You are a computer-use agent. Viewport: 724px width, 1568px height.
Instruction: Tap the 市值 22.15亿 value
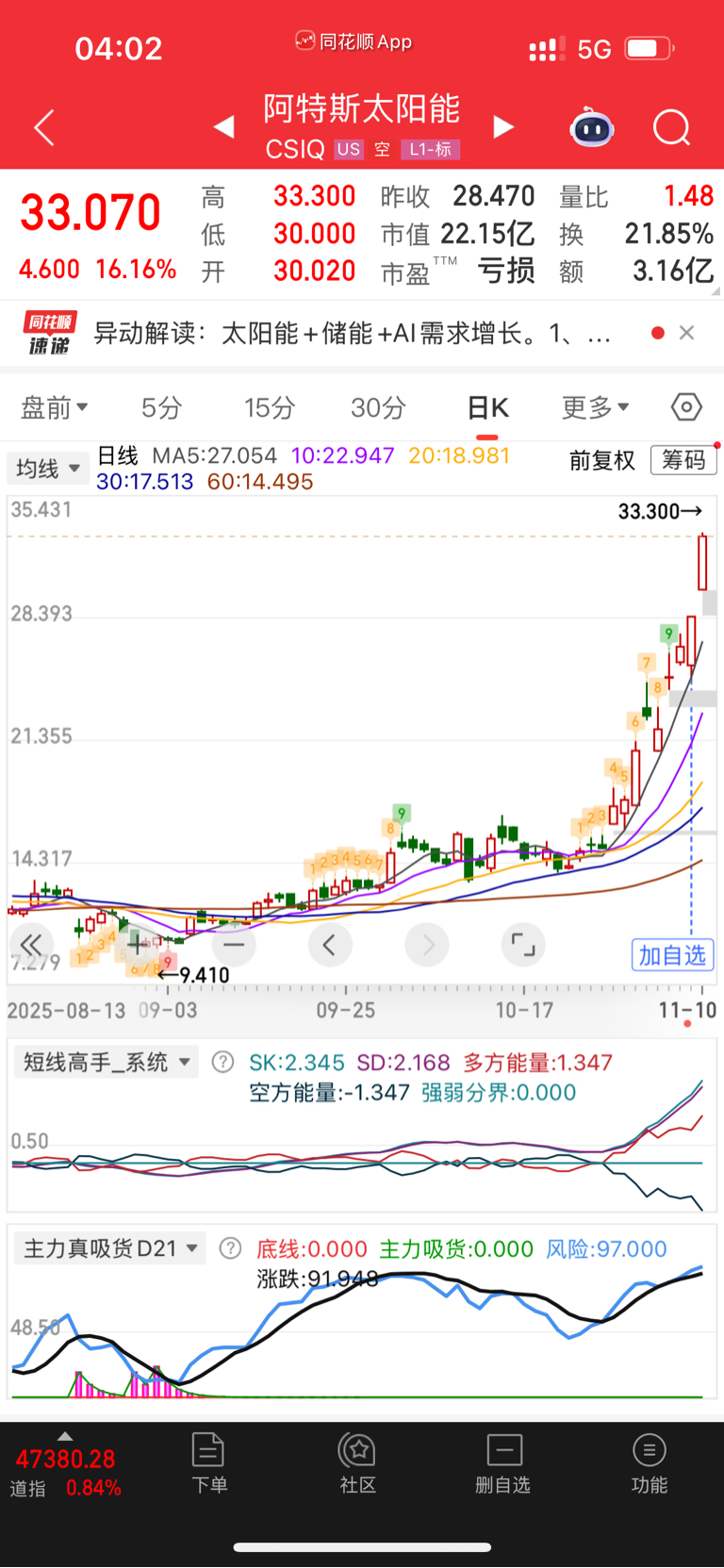tap(458, 234)
